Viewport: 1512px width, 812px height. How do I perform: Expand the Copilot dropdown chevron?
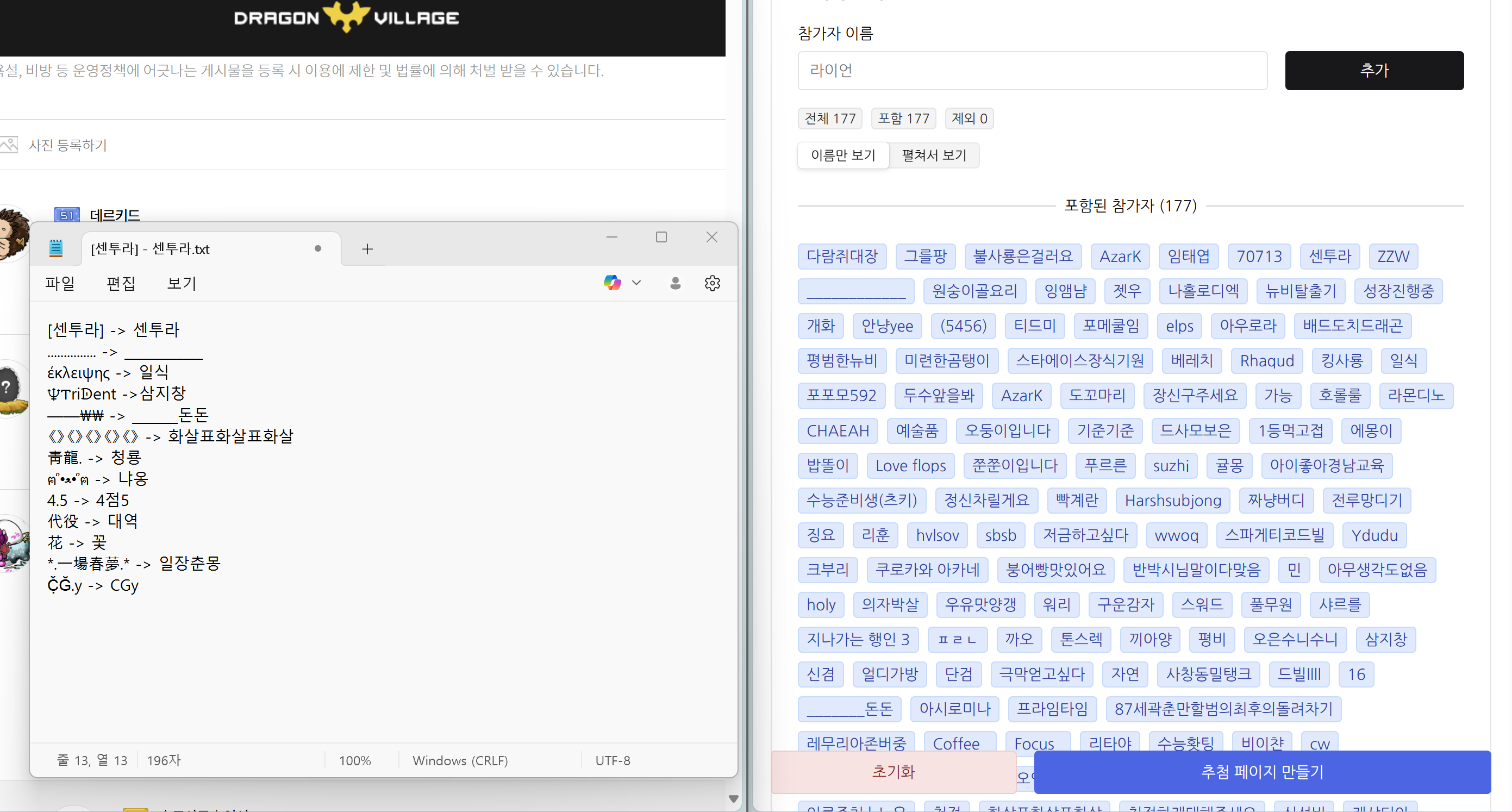click(636, 283)
